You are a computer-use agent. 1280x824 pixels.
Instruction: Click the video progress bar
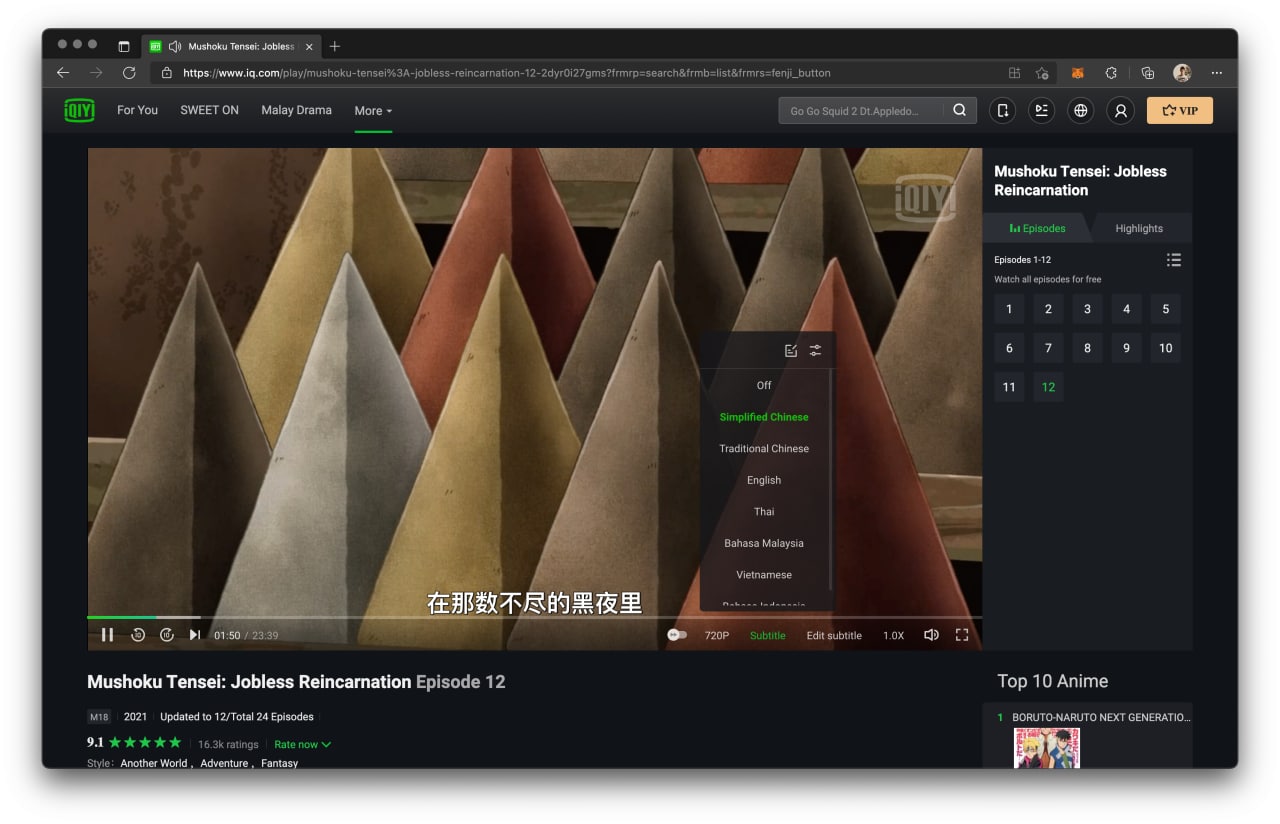535,617
